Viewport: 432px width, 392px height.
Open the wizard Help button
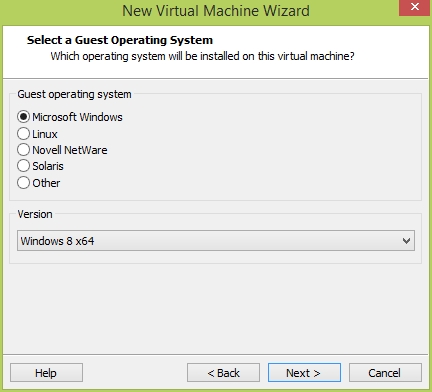46,373
